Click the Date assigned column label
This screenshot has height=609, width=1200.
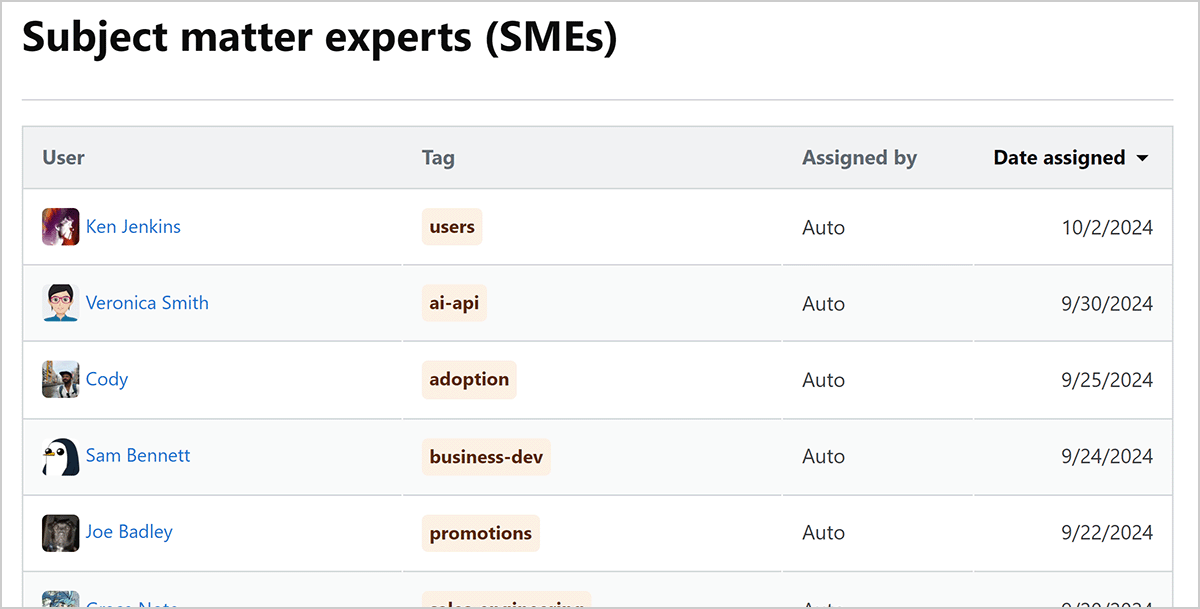coord(1059,158)
